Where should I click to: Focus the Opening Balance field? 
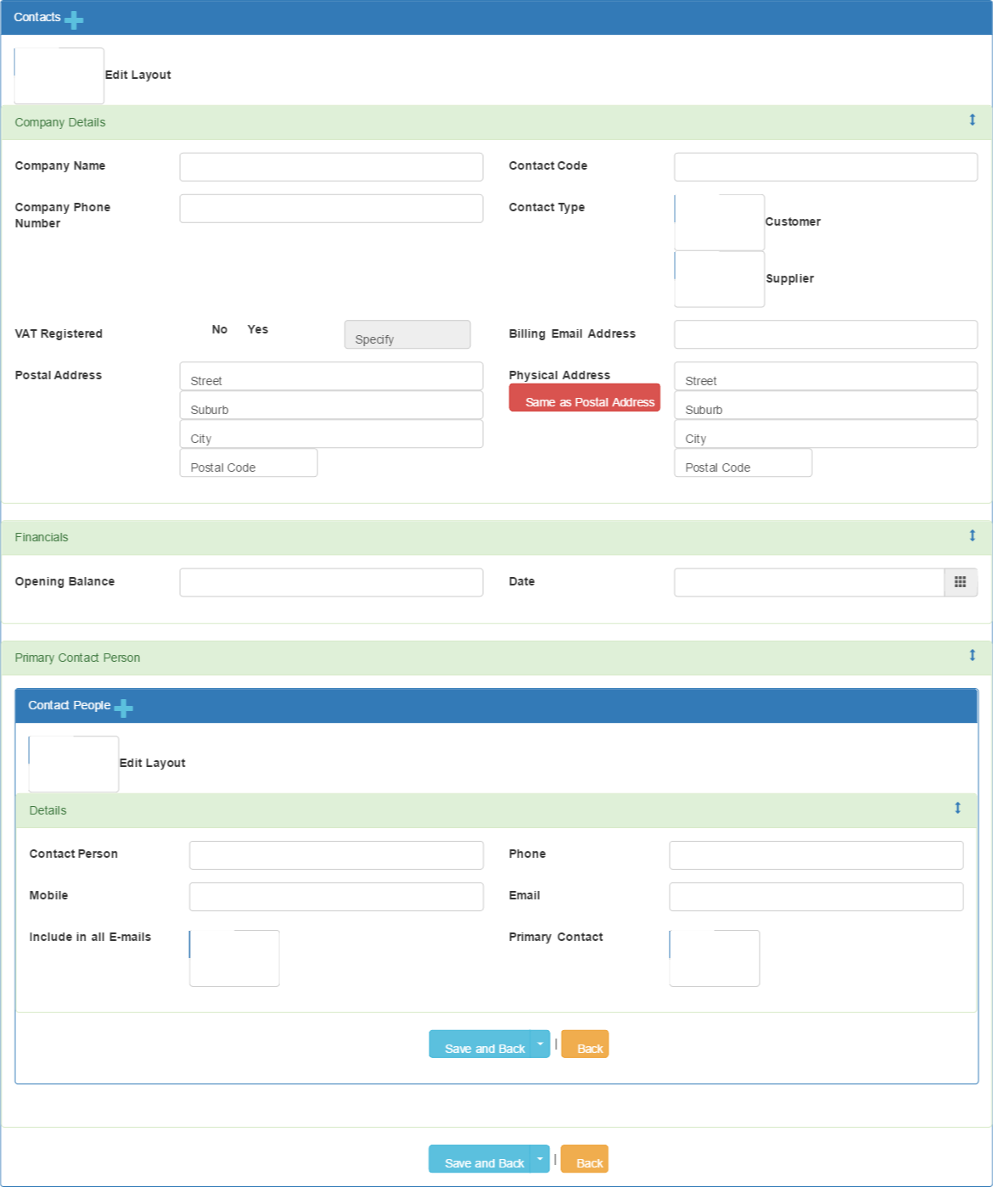click(x=331, y=582)
